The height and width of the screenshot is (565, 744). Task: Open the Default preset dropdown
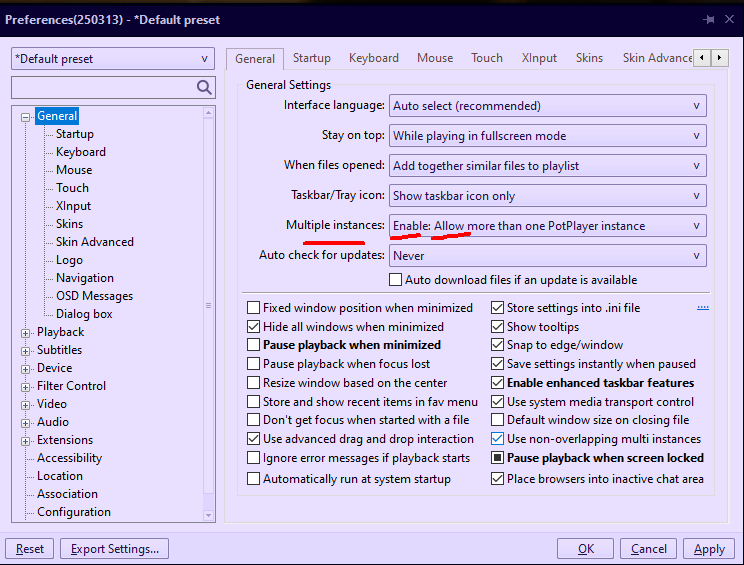(x=113, y=59)
